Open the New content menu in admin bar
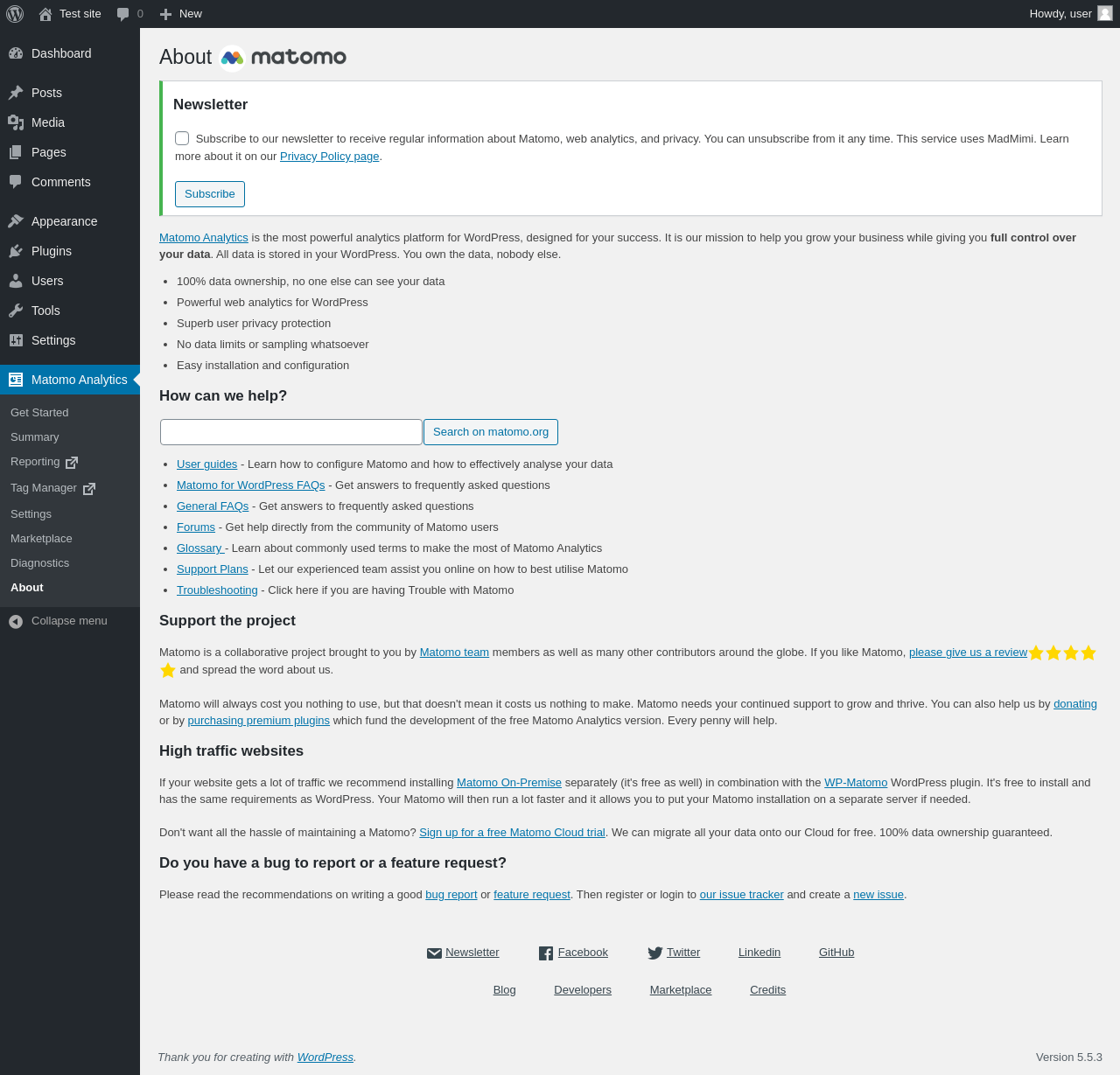1120x1075 pixels. [x=181, y=14]
